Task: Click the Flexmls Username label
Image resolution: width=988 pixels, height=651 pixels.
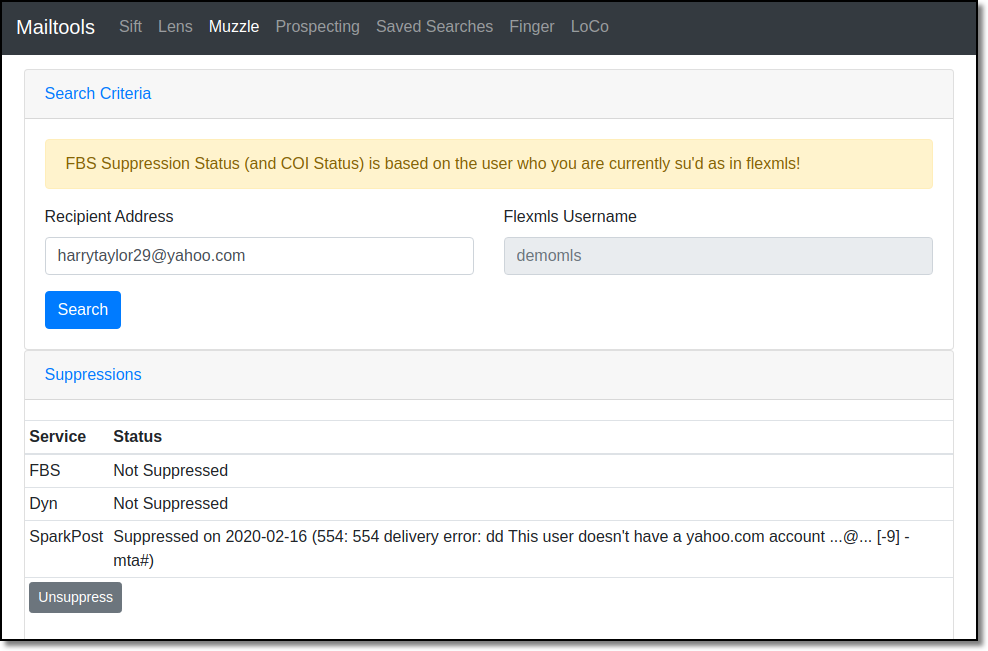Action: point(570,217)
